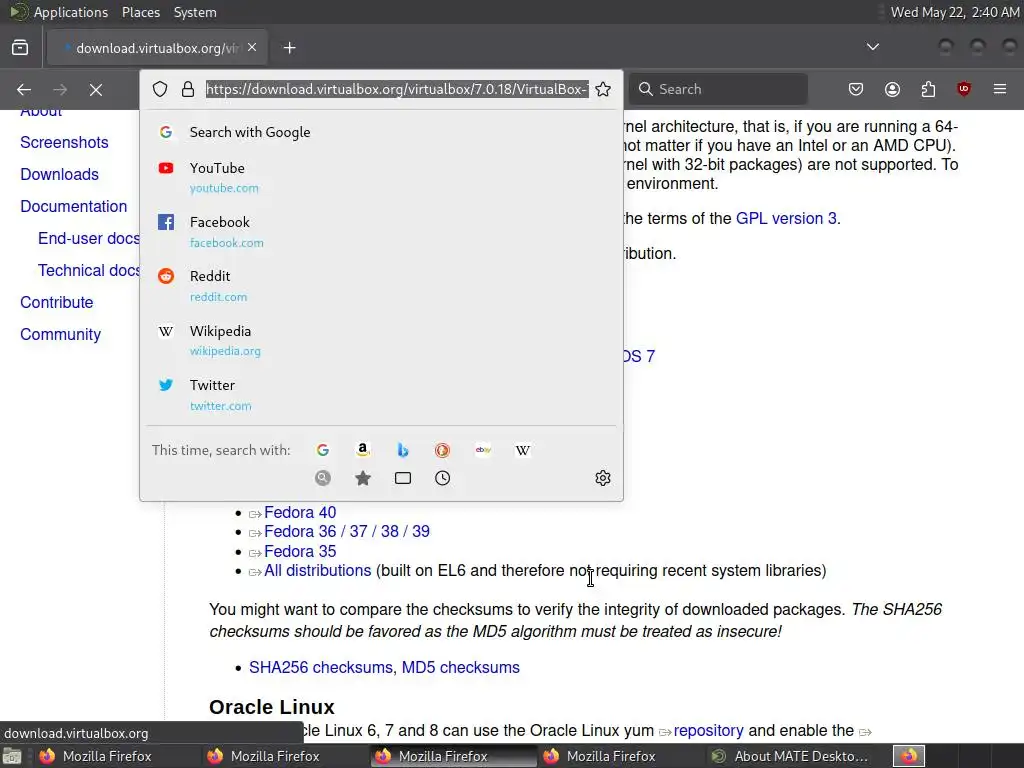Click the padlock site security icon
Screen dimensions: 1024x768
pyautogui.click(x=188, y=89)
